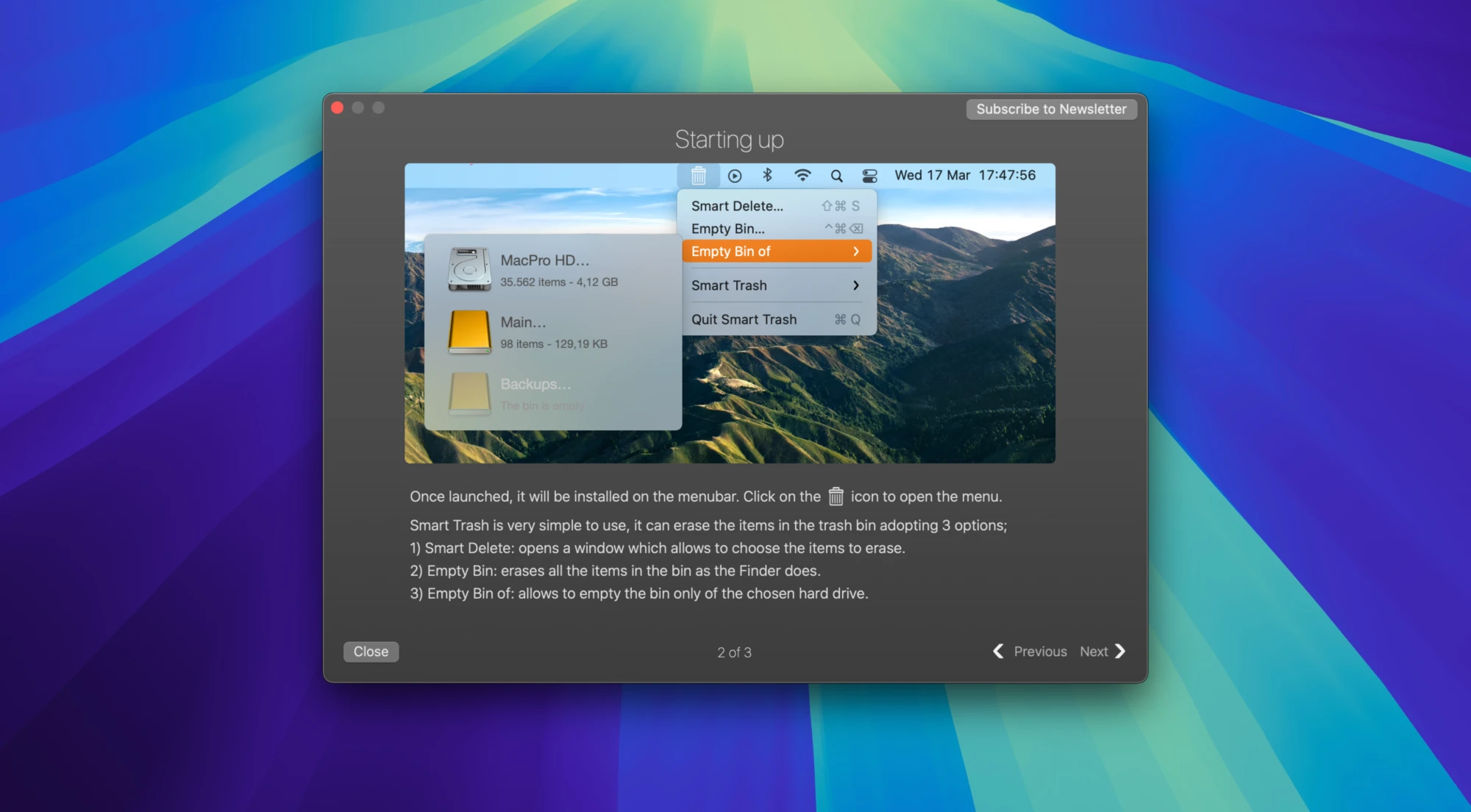Open the Previous page chevron
This screenshot has width=1471, height=812.
(998, 651)
